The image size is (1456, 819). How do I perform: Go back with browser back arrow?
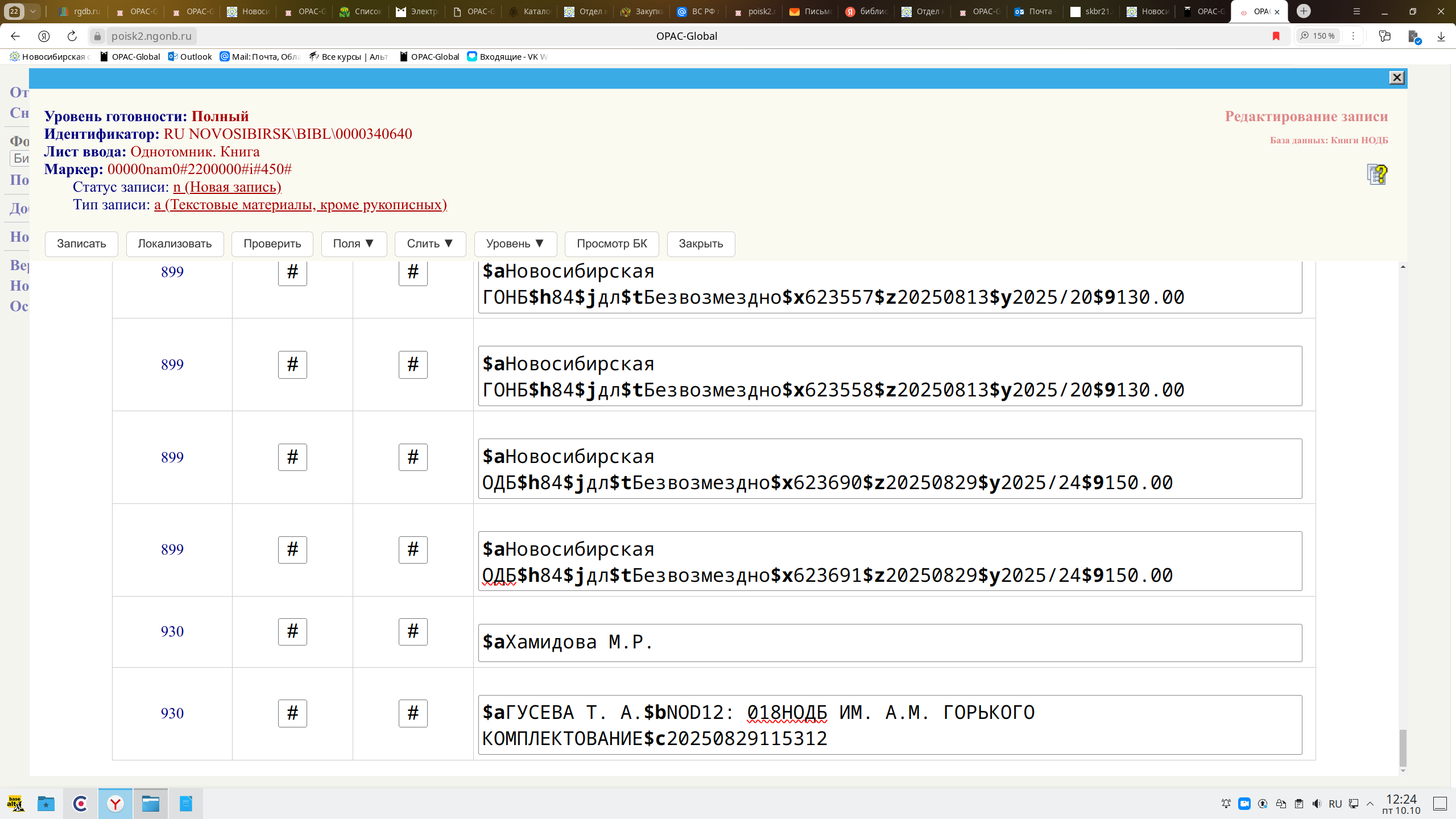point(15,36)
